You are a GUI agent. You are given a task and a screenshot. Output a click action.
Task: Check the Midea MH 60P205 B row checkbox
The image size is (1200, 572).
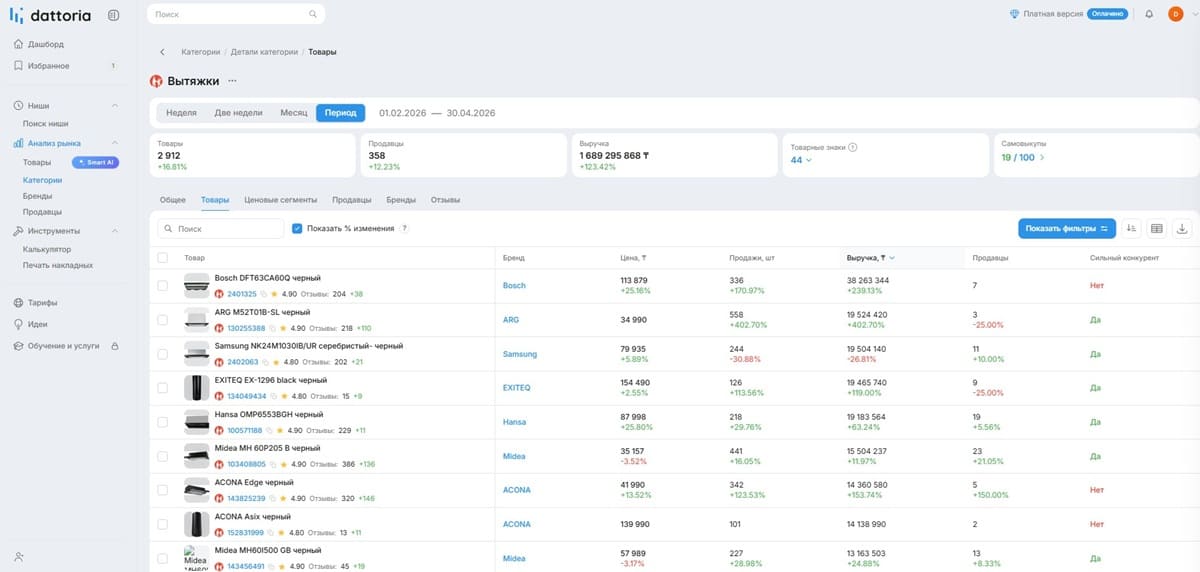(163, 456)
